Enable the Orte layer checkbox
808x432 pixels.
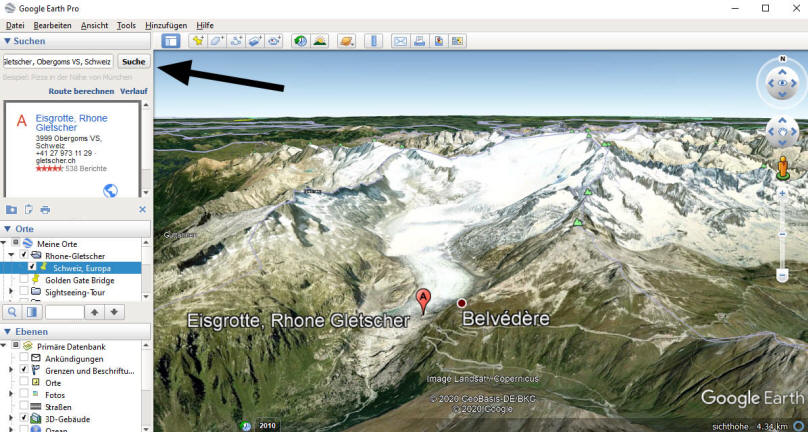coord(24,383)
